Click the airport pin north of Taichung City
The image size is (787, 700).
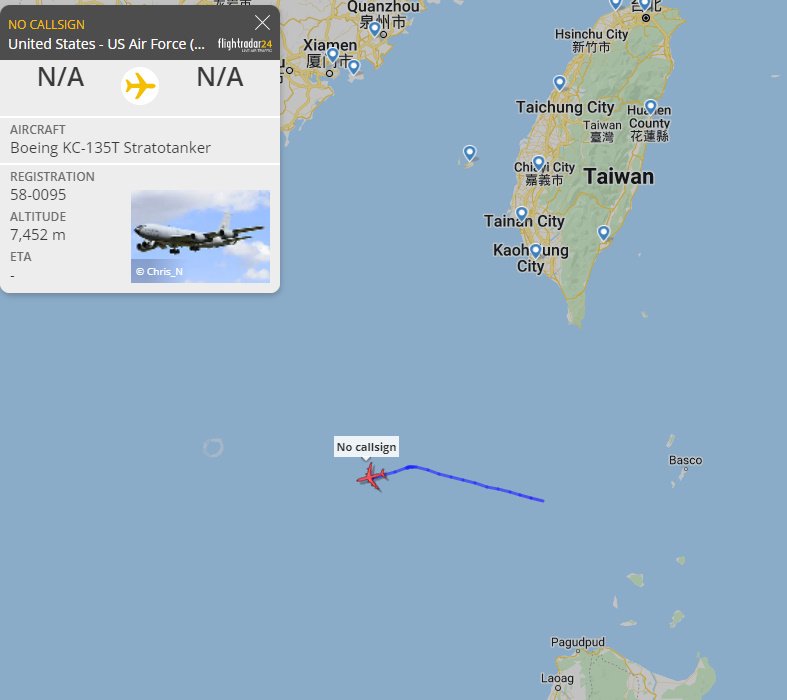point(560,83)
